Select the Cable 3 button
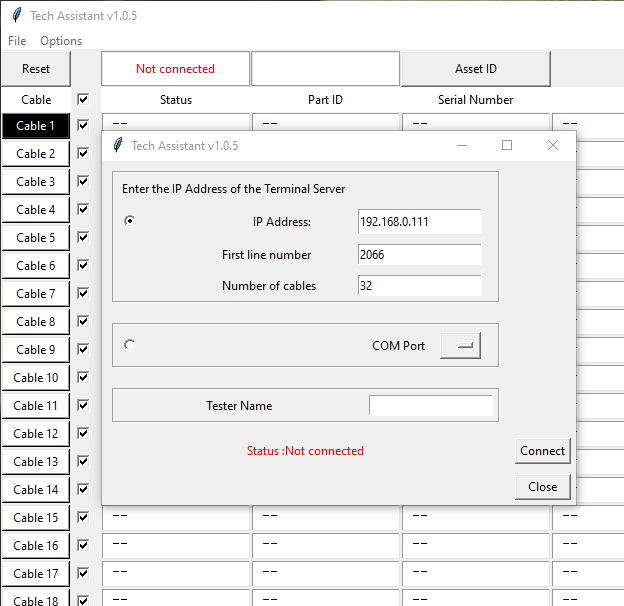624x606 pixels. point(35,182)
